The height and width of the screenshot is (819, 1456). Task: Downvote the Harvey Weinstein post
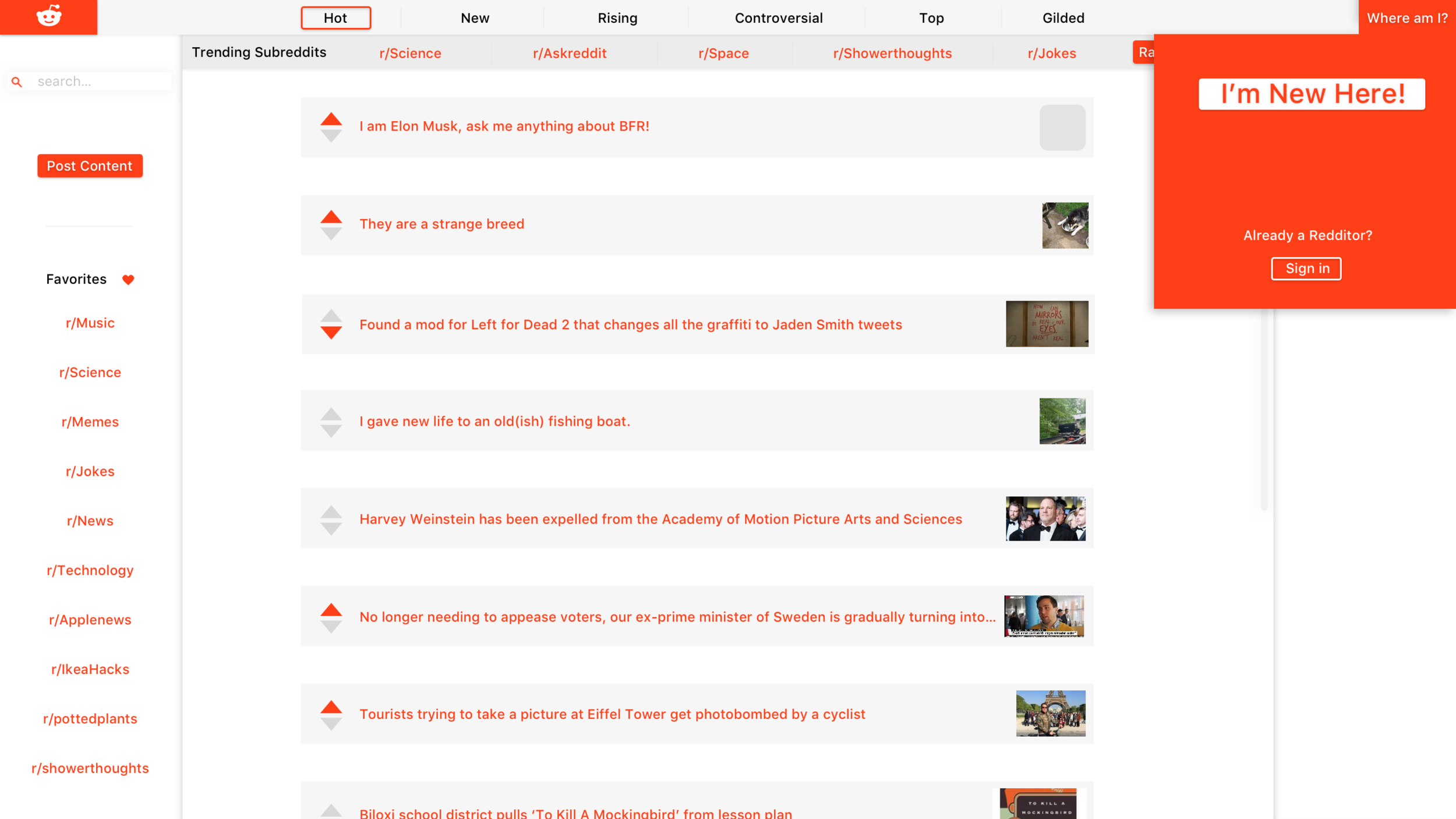(331, 529)
